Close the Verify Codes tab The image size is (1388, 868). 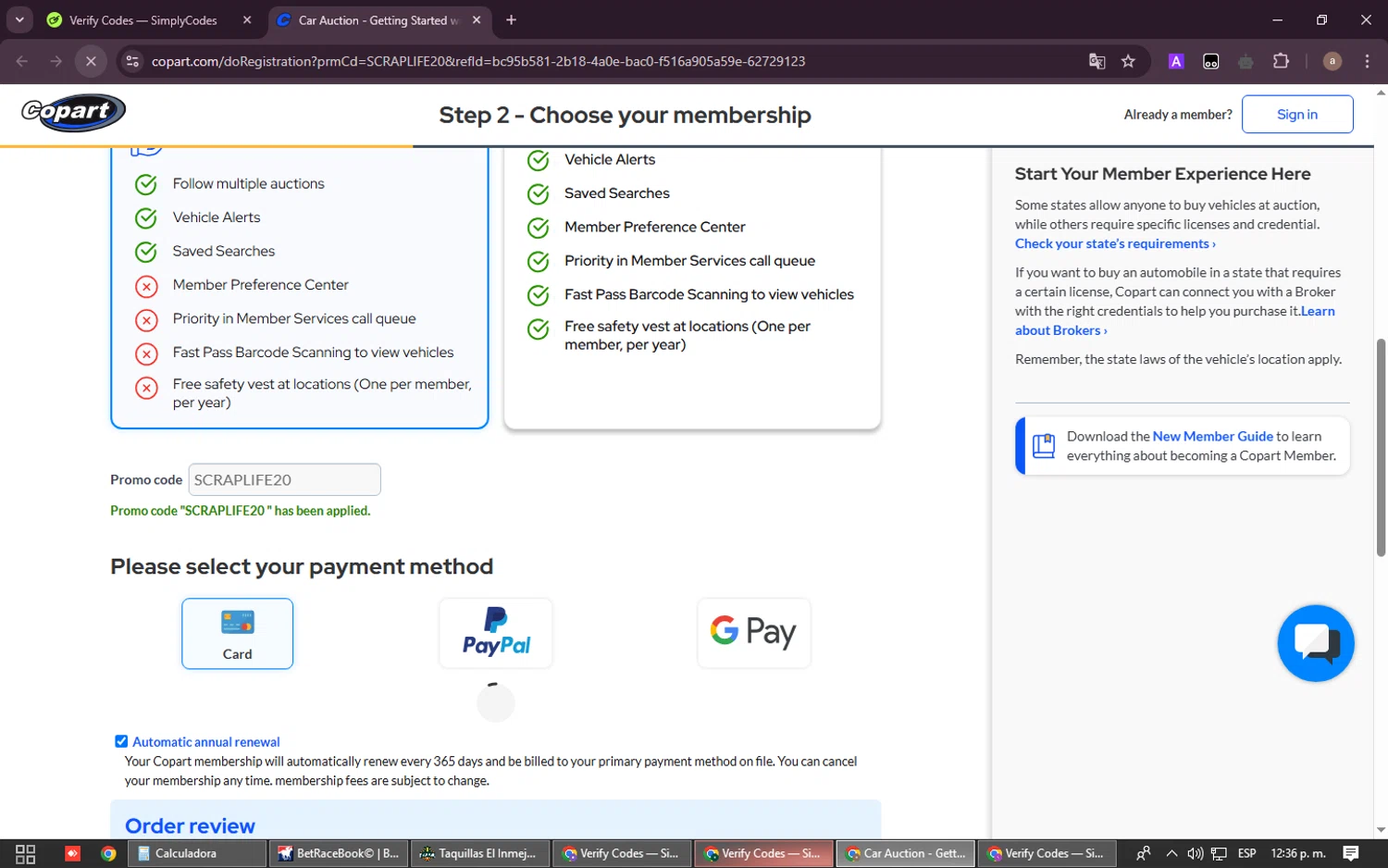[x=247, y=20]
